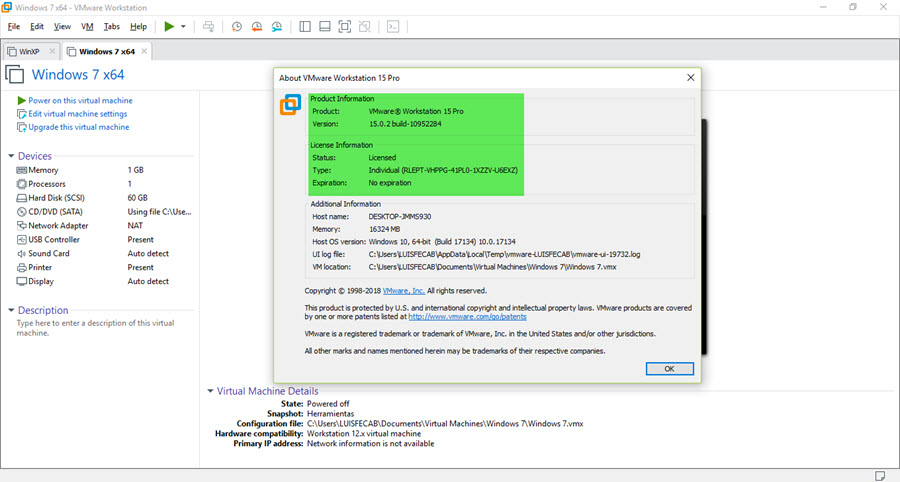Click the NAT value for Network Adapter
Screen dimensions: 900x482
[x=135, y=226]
